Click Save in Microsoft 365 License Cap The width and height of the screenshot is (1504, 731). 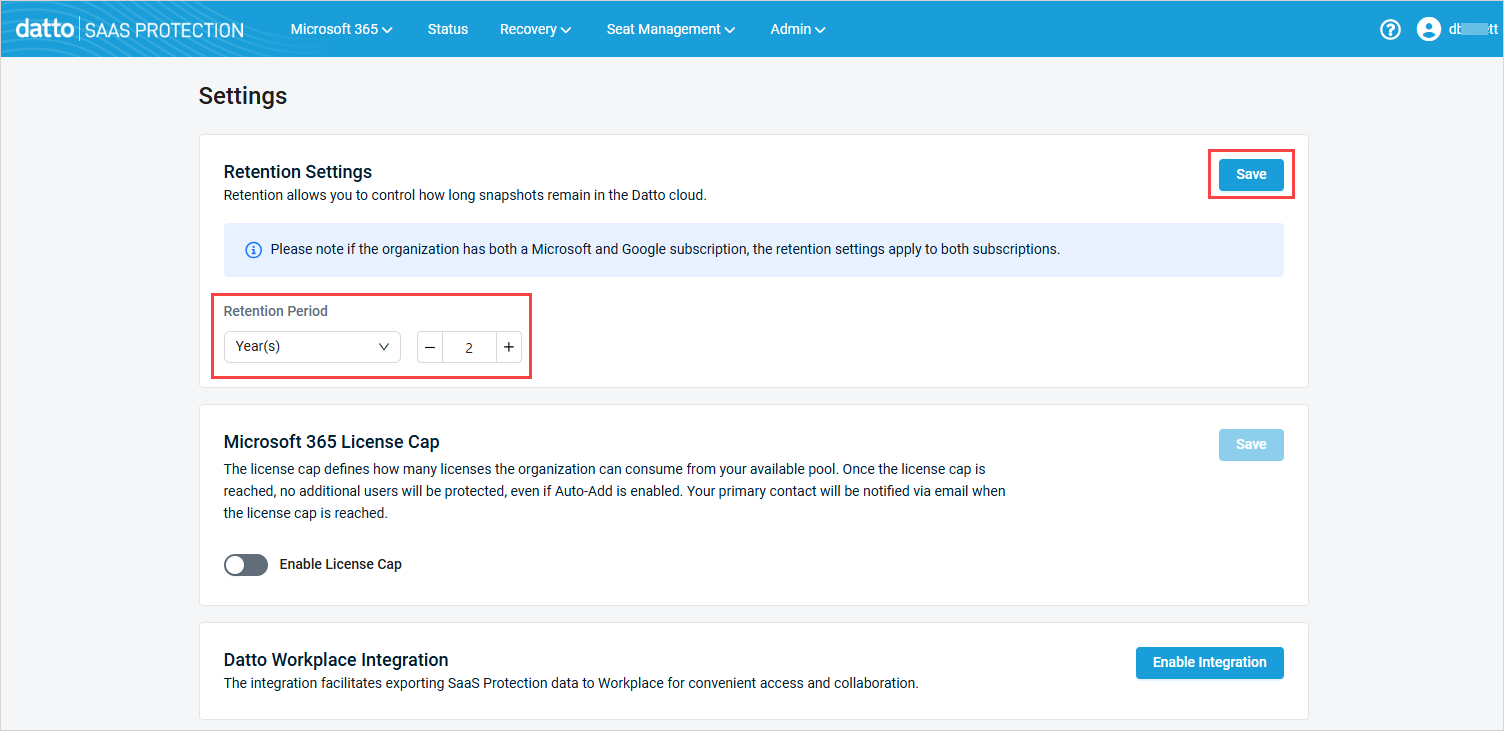coord(1251,445)
